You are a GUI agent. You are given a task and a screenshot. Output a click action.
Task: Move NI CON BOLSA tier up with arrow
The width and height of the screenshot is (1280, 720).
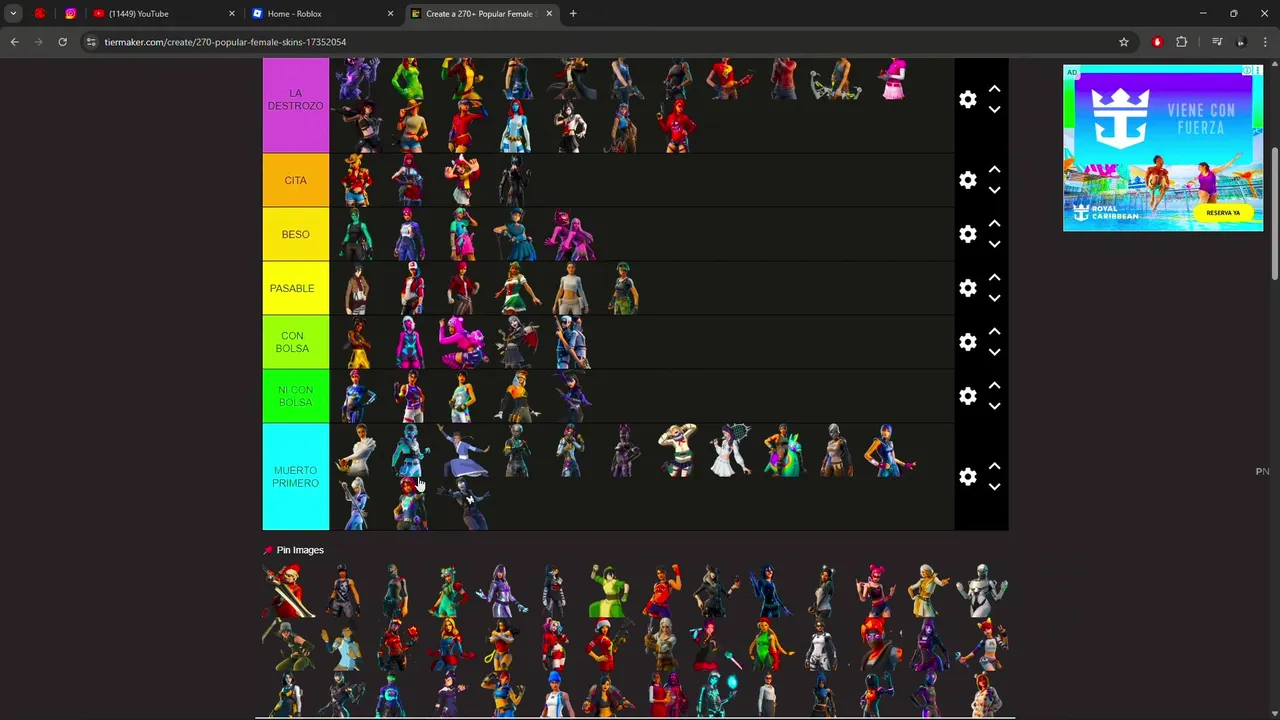pyautogui.click(x=994, y=386)
